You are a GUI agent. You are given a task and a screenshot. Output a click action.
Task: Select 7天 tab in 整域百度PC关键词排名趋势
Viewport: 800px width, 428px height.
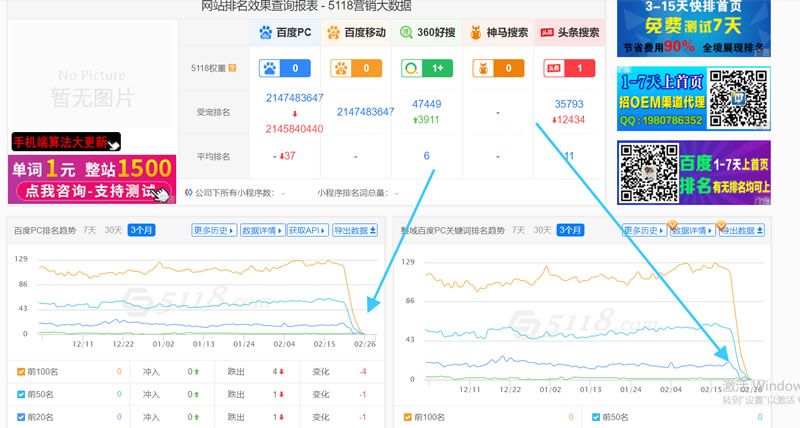coord(518,230)
